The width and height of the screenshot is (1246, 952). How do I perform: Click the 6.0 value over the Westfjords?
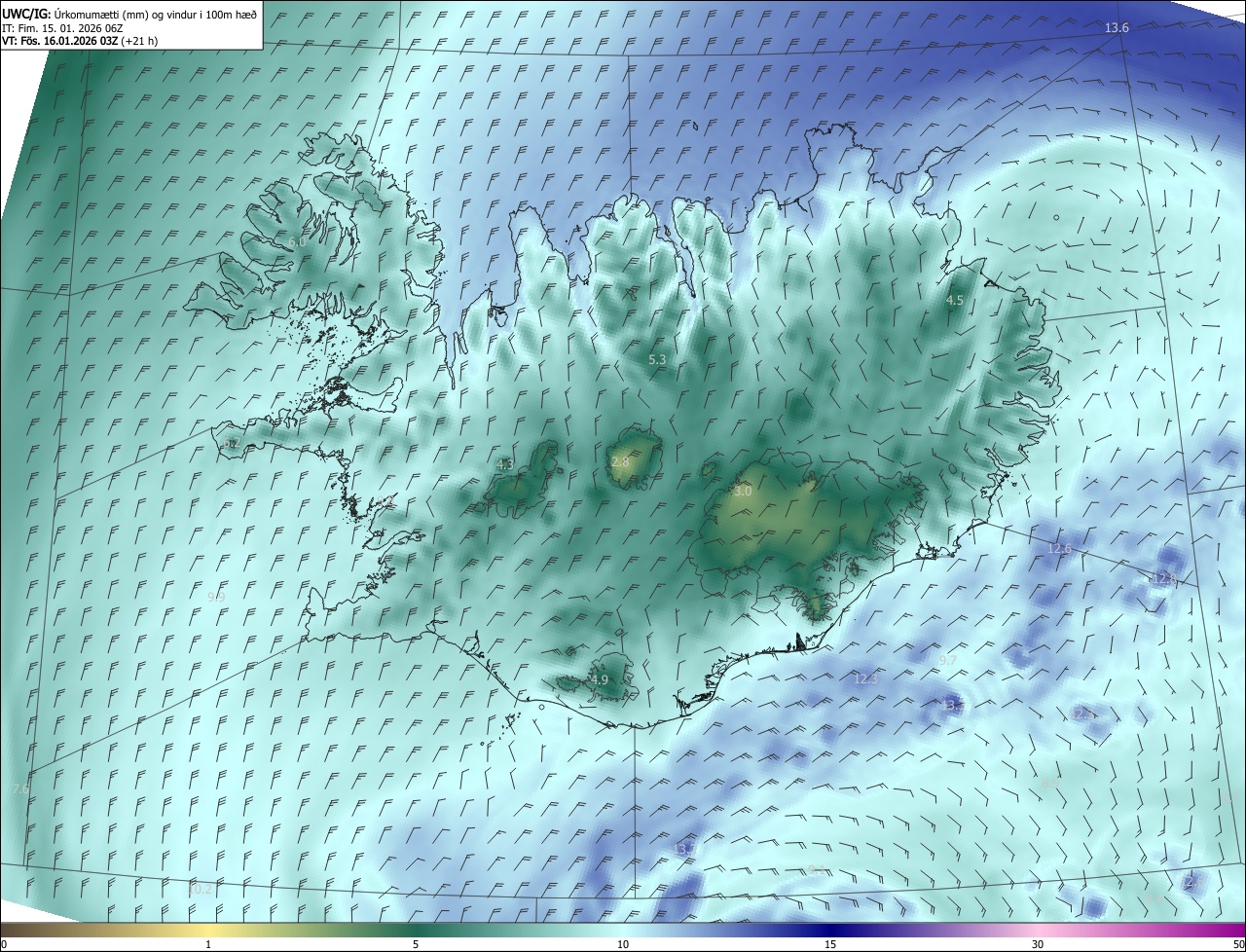tap(297, 241)
